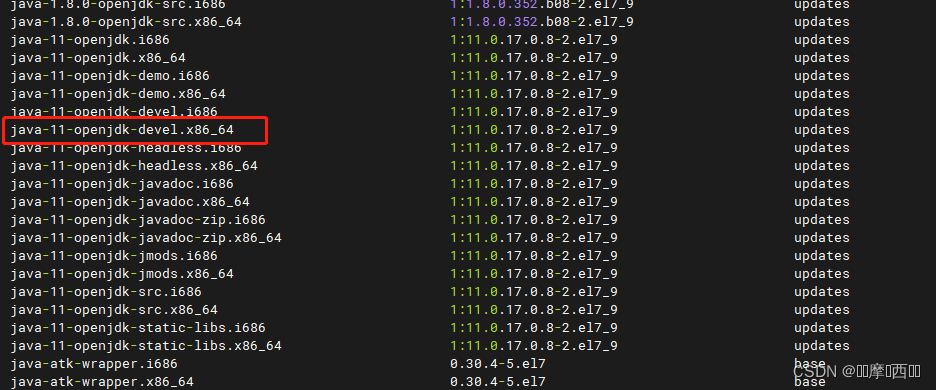This screenshot has height=390, width=936.
Task: Click the version of java-11-openjdk.i686
Action: (x=534, y=40)
